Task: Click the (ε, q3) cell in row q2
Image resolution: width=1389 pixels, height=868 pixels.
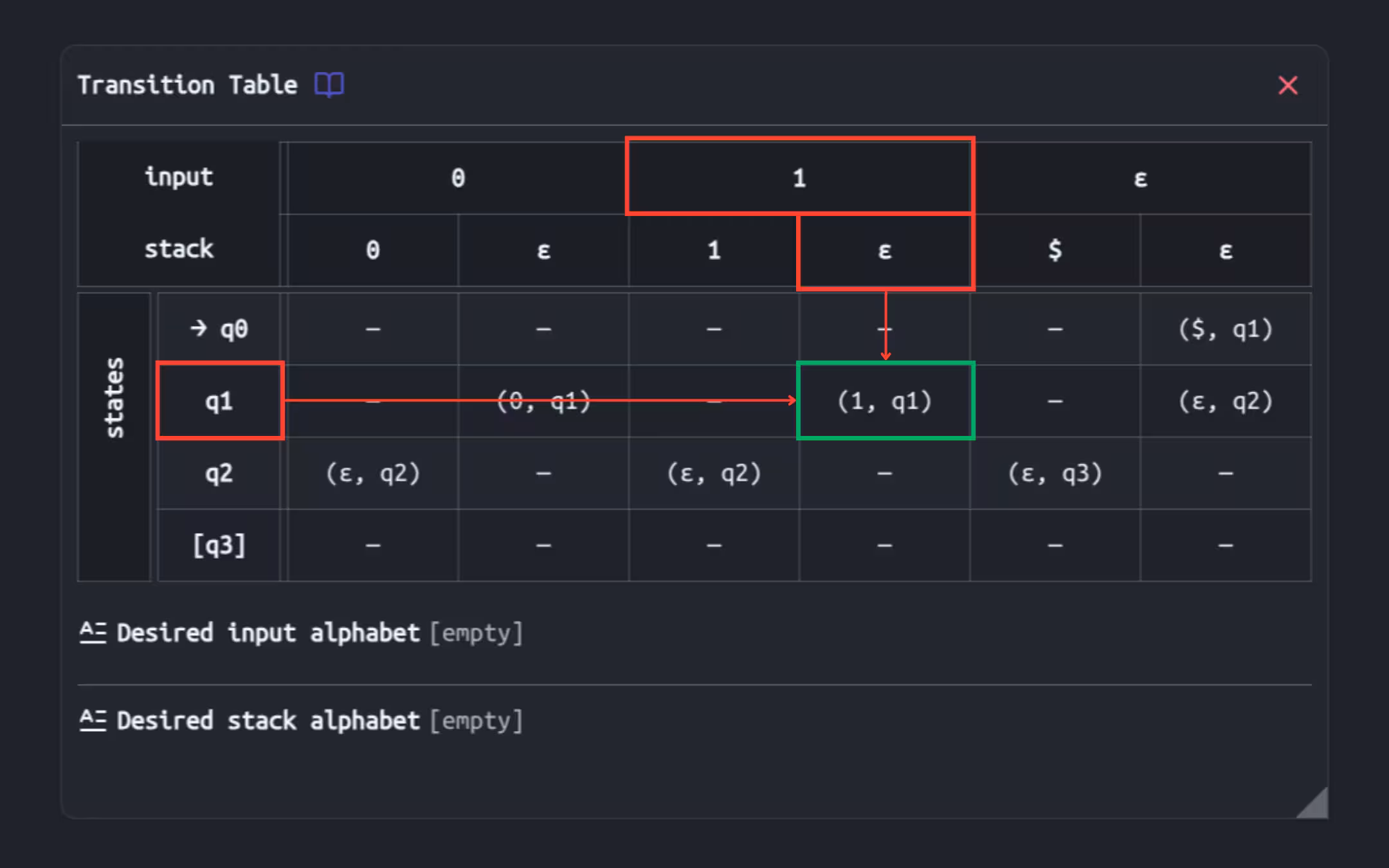Action: click(1055, 473)
